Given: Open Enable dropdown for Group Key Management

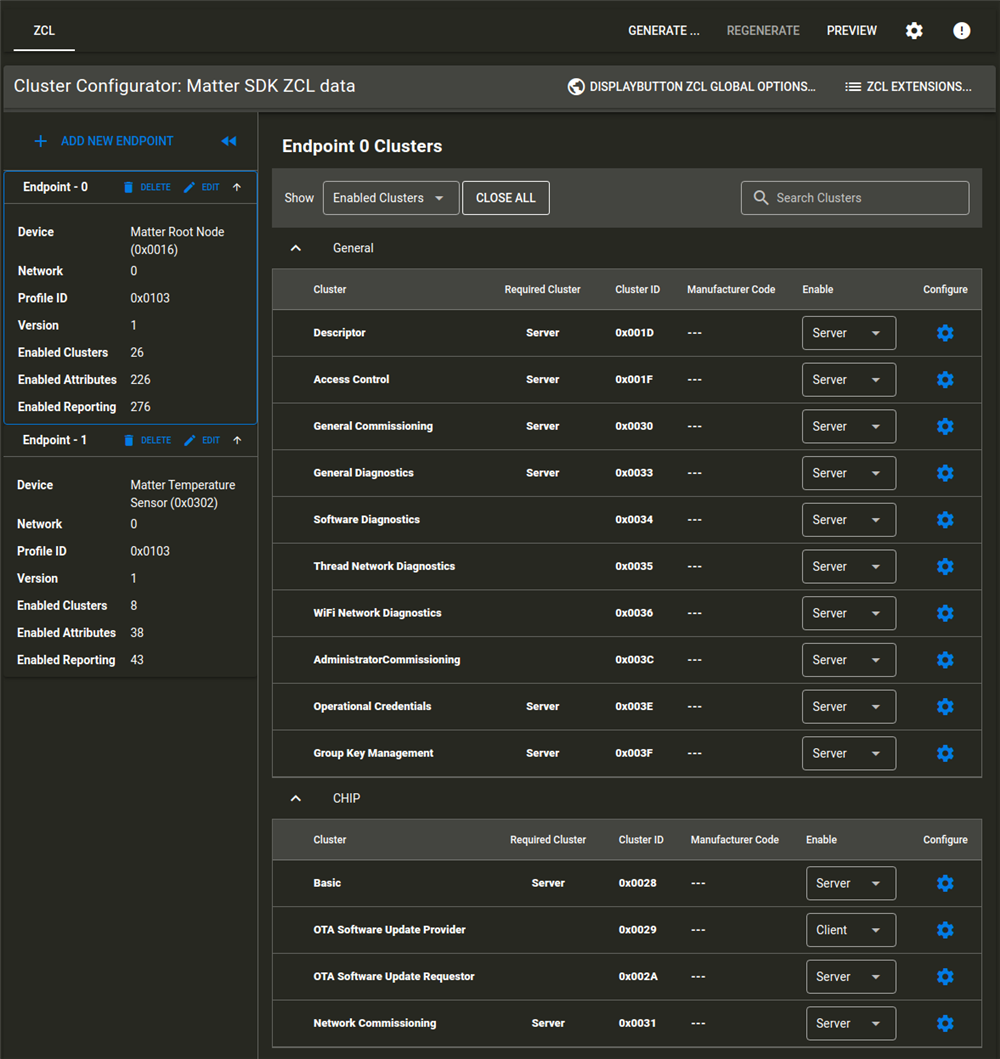Looking at the screenshot, I should (x=849, y=753).
